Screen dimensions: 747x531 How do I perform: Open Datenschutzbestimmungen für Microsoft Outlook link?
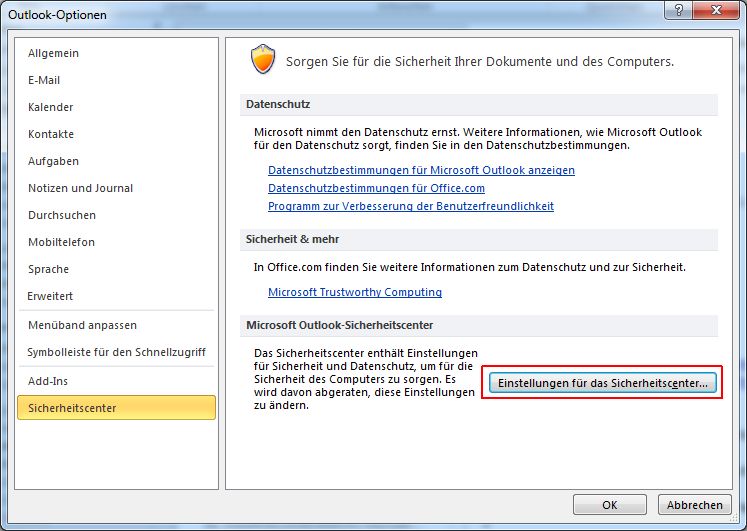pyautogui.click(x=421, y=170)
